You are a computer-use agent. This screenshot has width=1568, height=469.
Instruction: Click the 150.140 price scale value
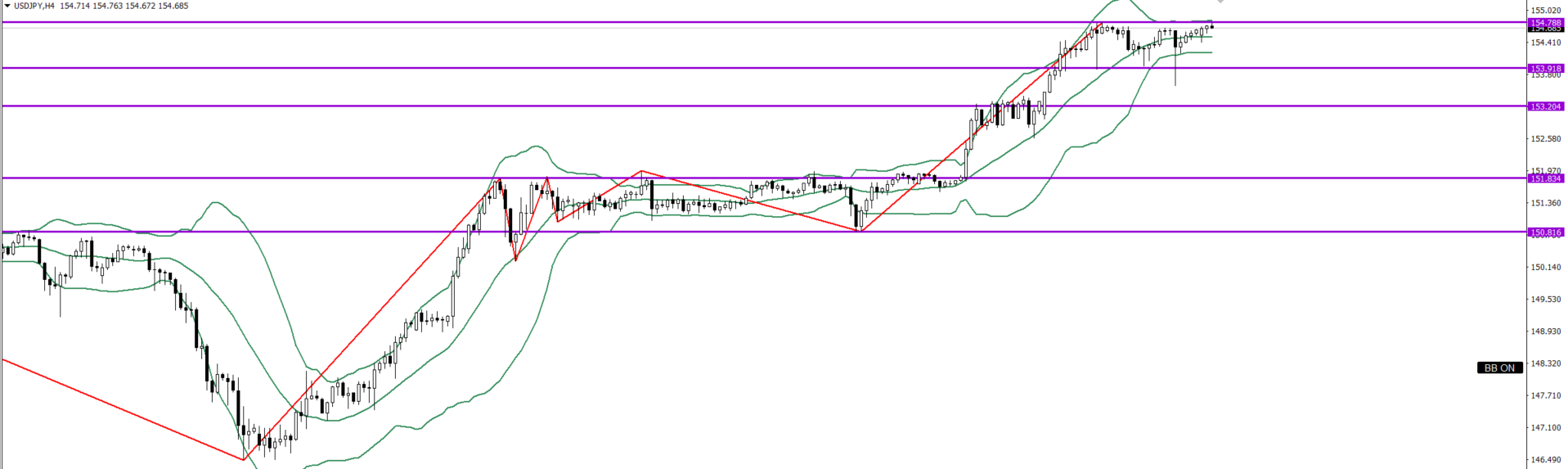(1546, 267)
